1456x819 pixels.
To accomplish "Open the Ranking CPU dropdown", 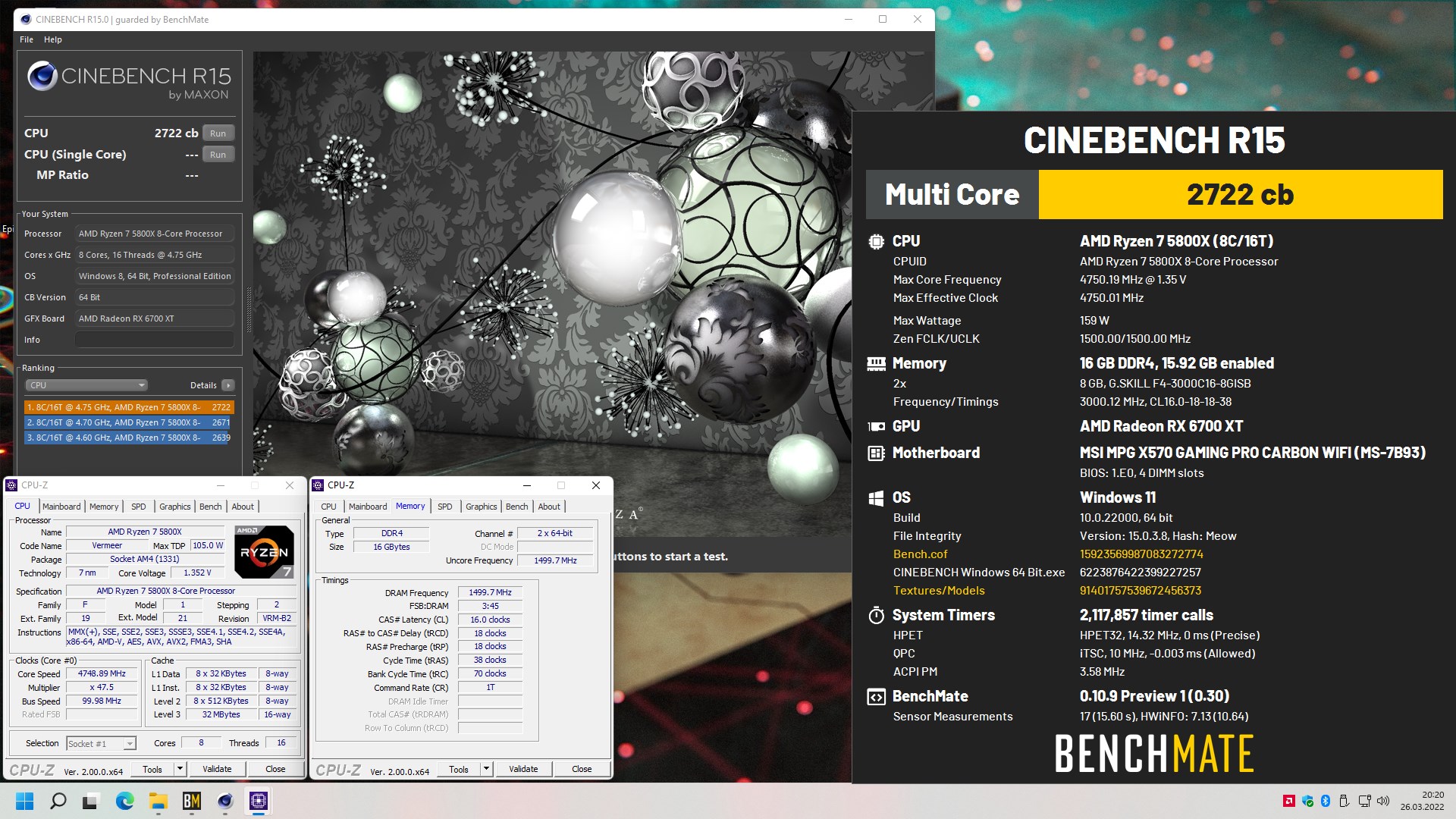I will [x=86, y=385].
